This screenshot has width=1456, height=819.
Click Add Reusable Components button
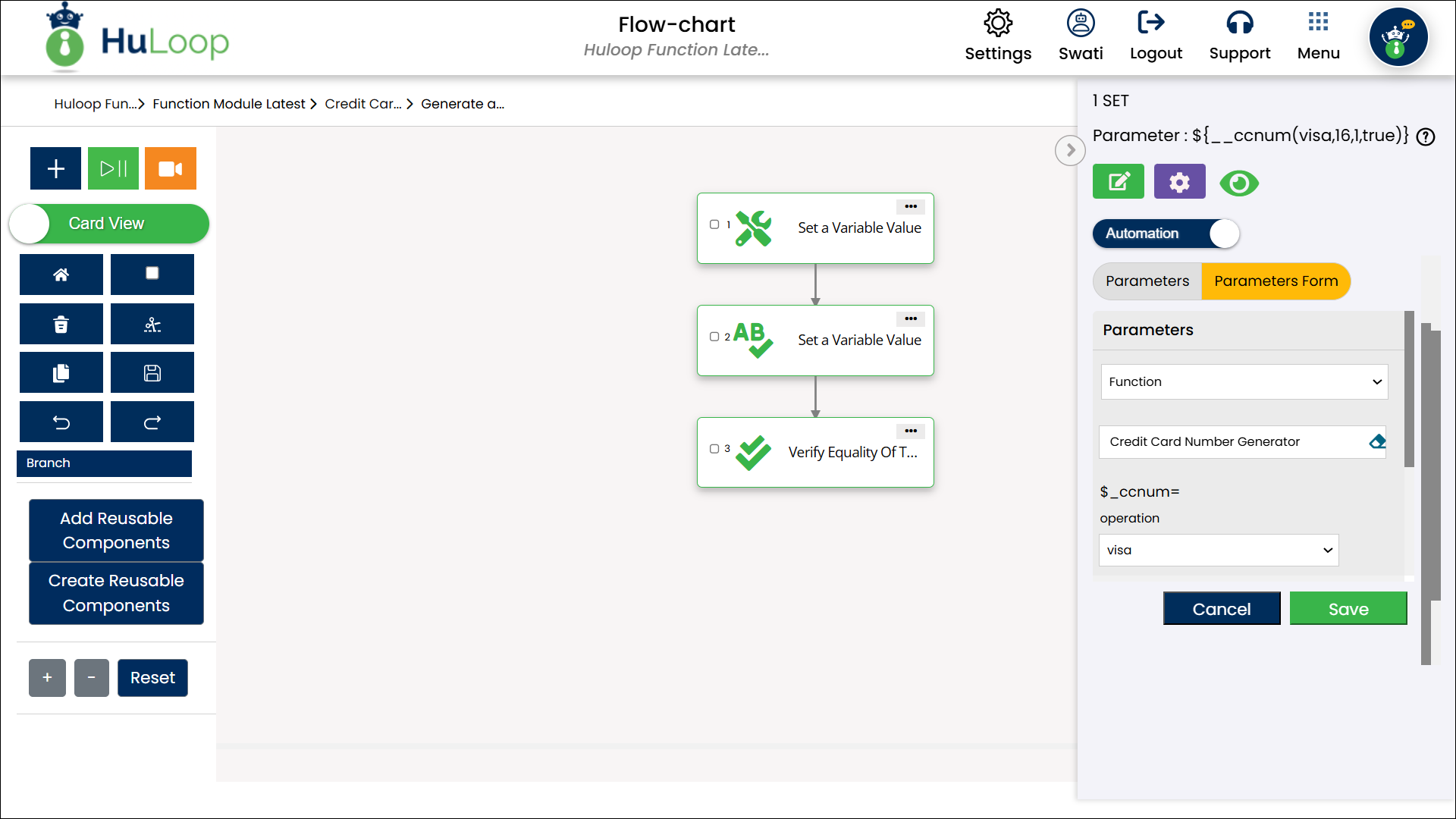click(116, 530)
